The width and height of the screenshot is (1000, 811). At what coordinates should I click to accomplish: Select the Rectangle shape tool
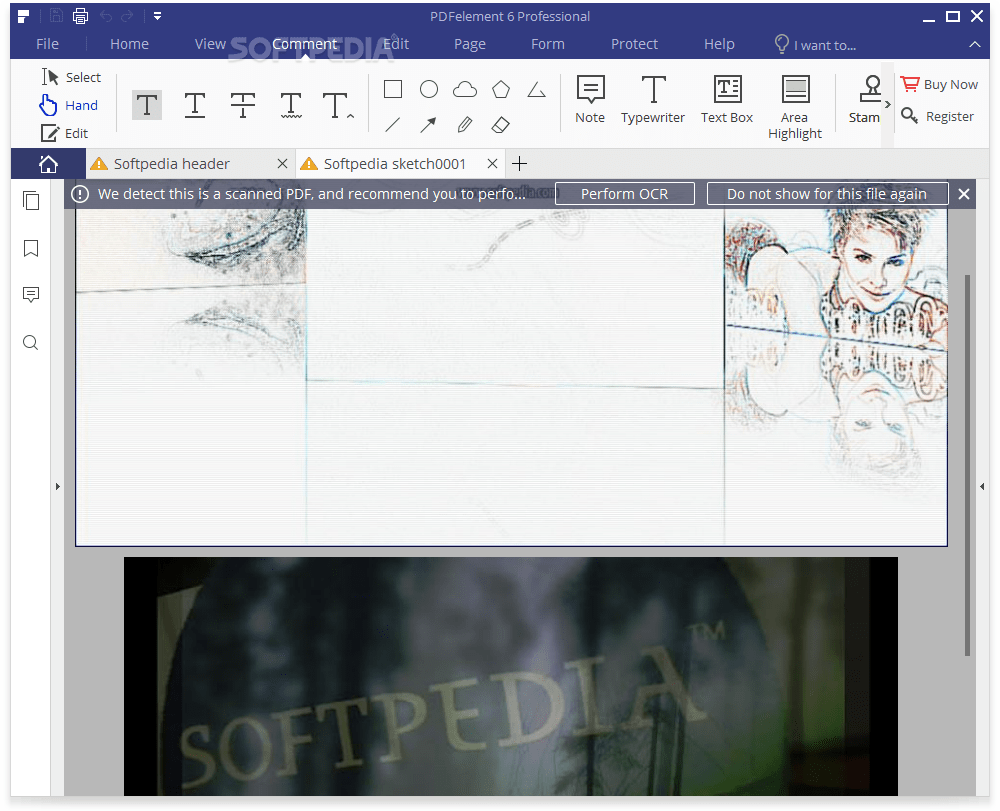pos(393,89)
